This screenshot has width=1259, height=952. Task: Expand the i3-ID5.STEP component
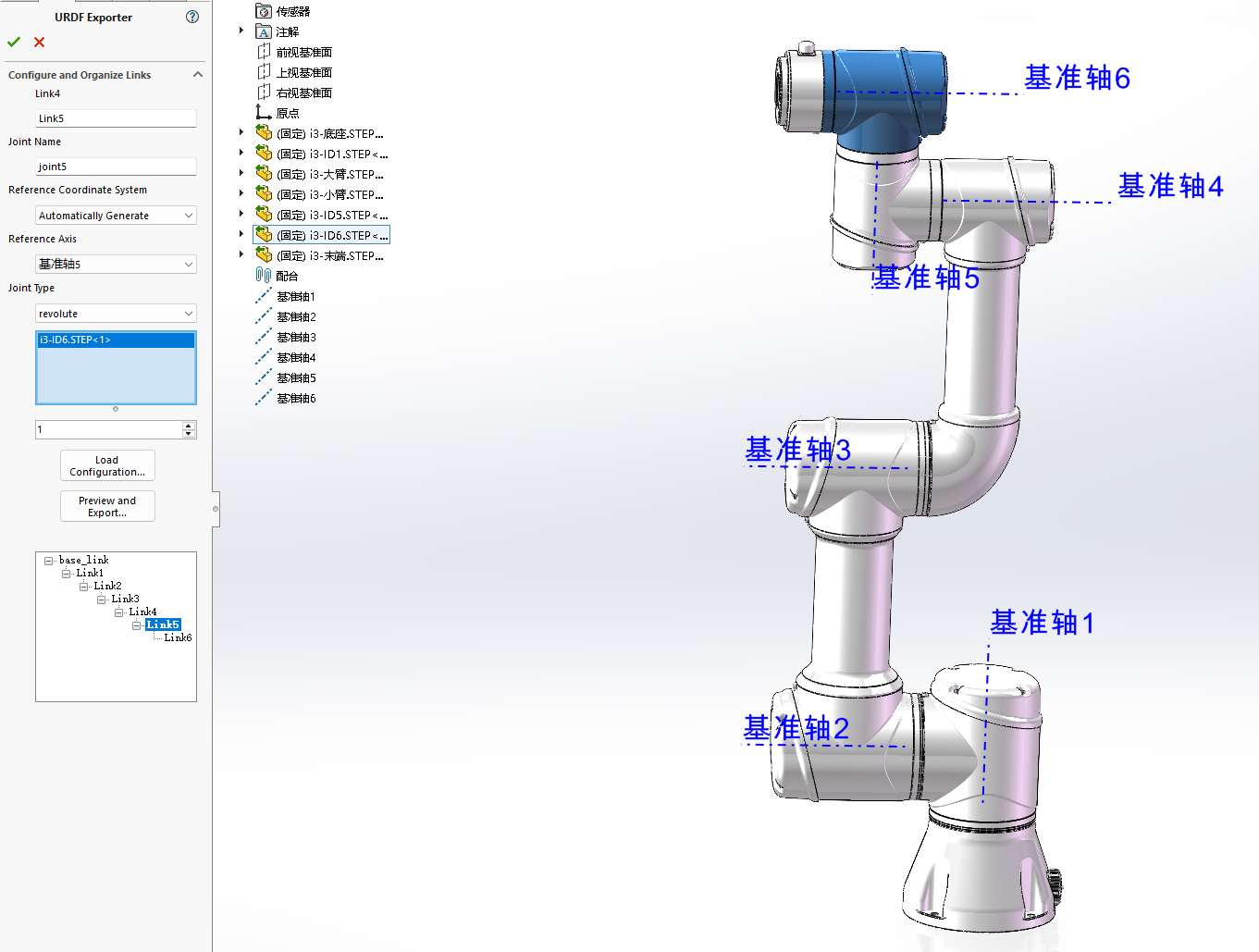(x=241, y=214)
